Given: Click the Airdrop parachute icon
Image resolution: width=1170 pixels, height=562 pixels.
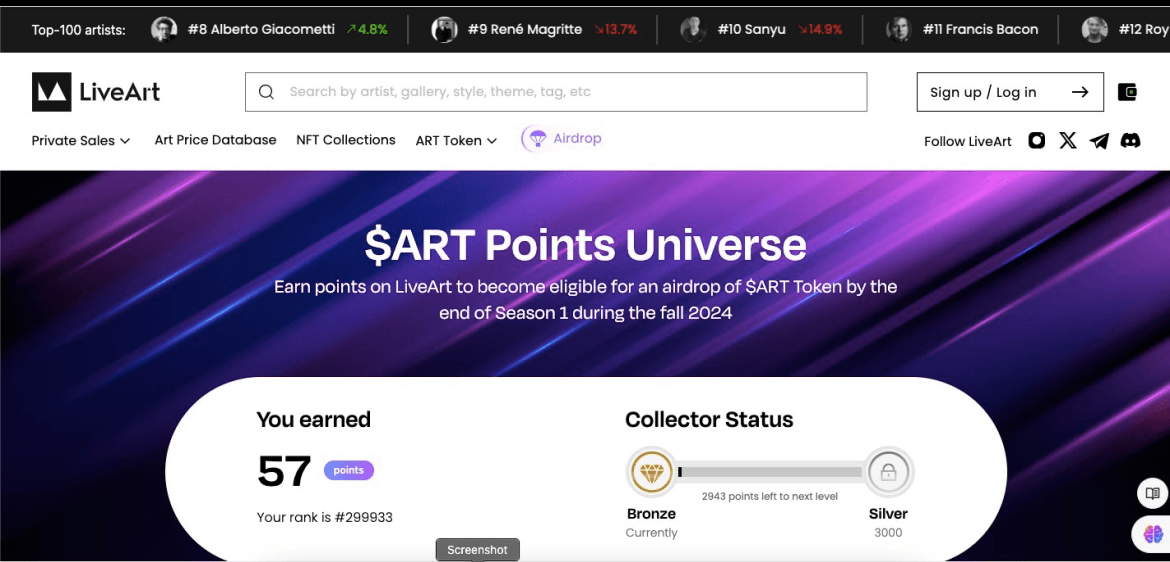Looking at the screenshot, I should click(535, 139).
